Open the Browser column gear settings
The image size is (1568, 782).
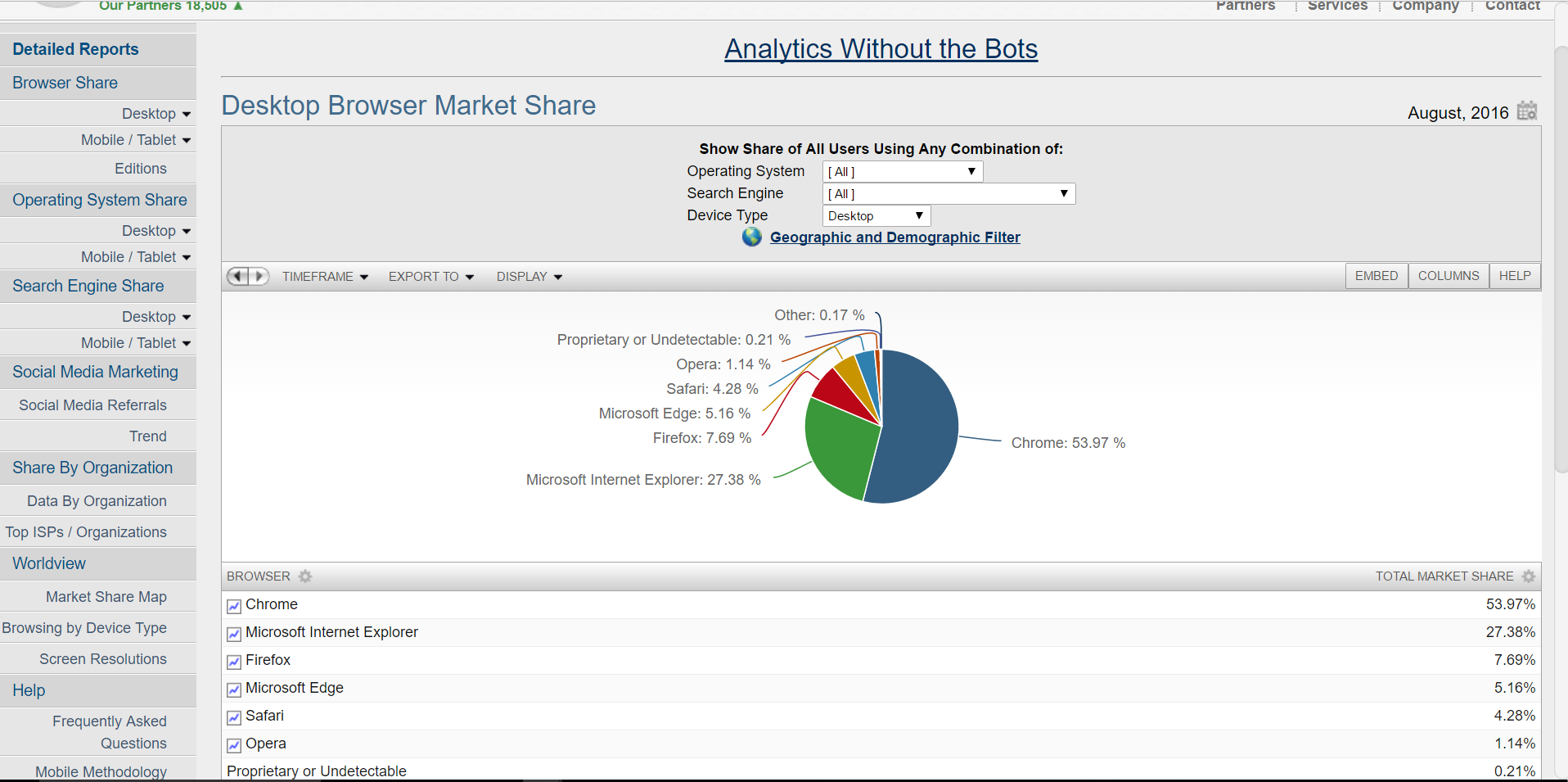coord(305,576)
